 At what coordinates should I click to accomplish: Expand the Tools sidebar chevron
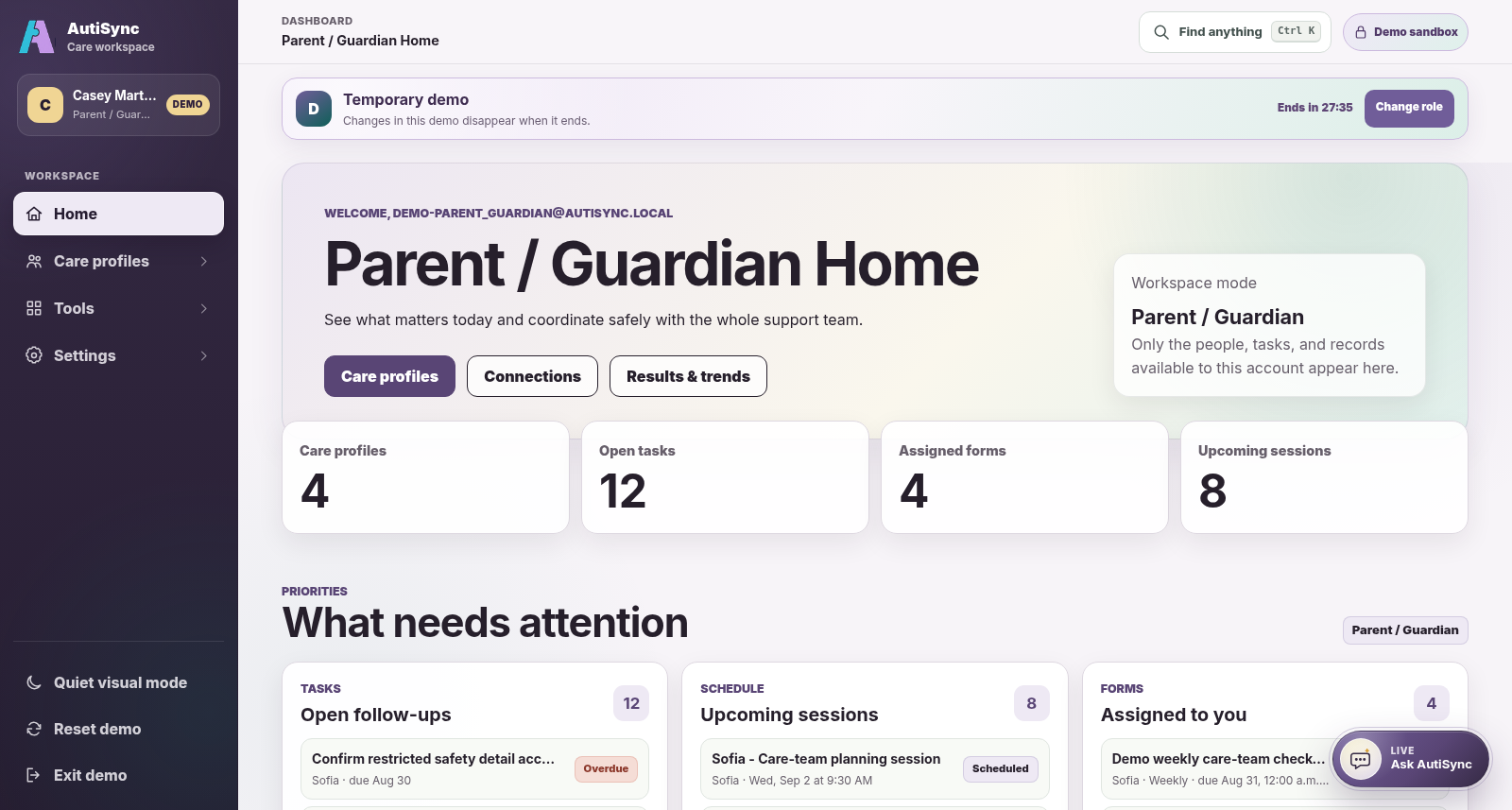(204, 308)
